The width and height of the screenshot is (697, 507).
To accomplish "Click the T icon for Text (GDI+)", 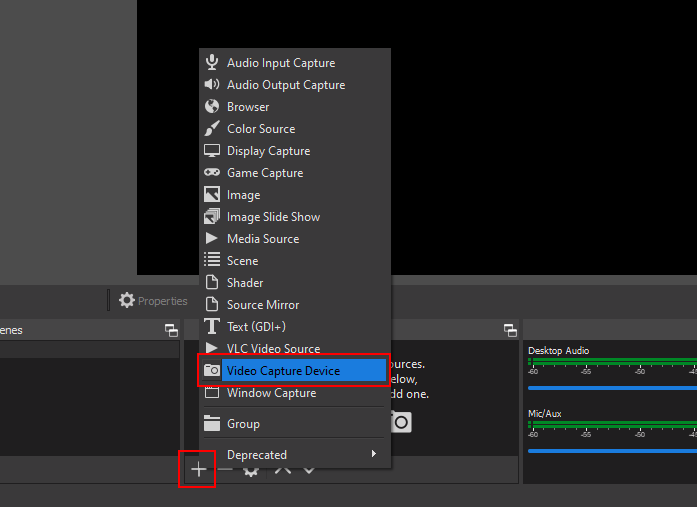I will tap(212, 326).
